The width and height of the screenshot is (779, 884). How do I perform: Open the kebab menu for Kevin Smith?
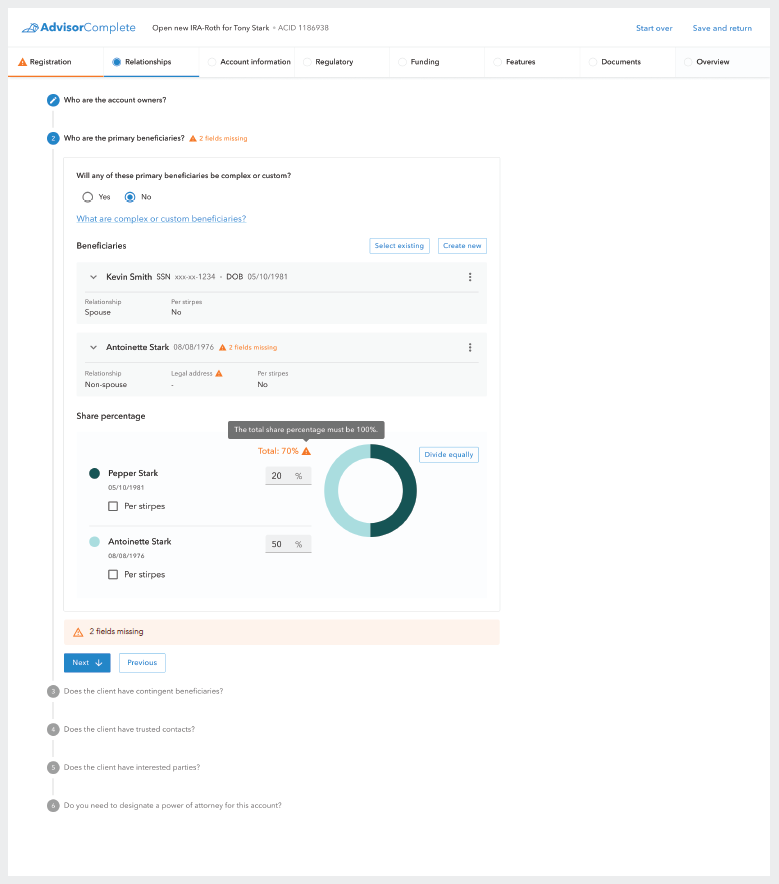[x=470, y=277]
